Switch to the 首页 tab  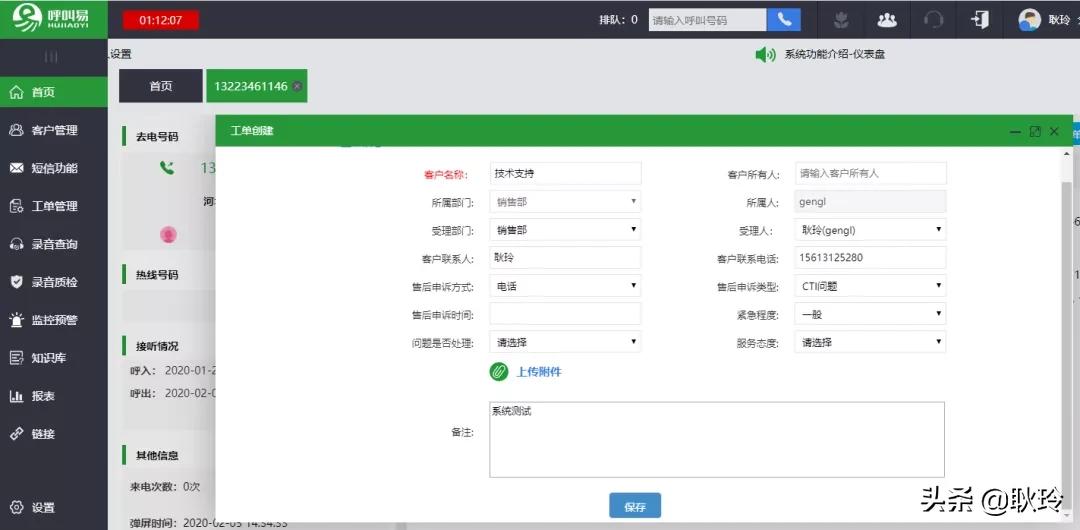(161, 86)
